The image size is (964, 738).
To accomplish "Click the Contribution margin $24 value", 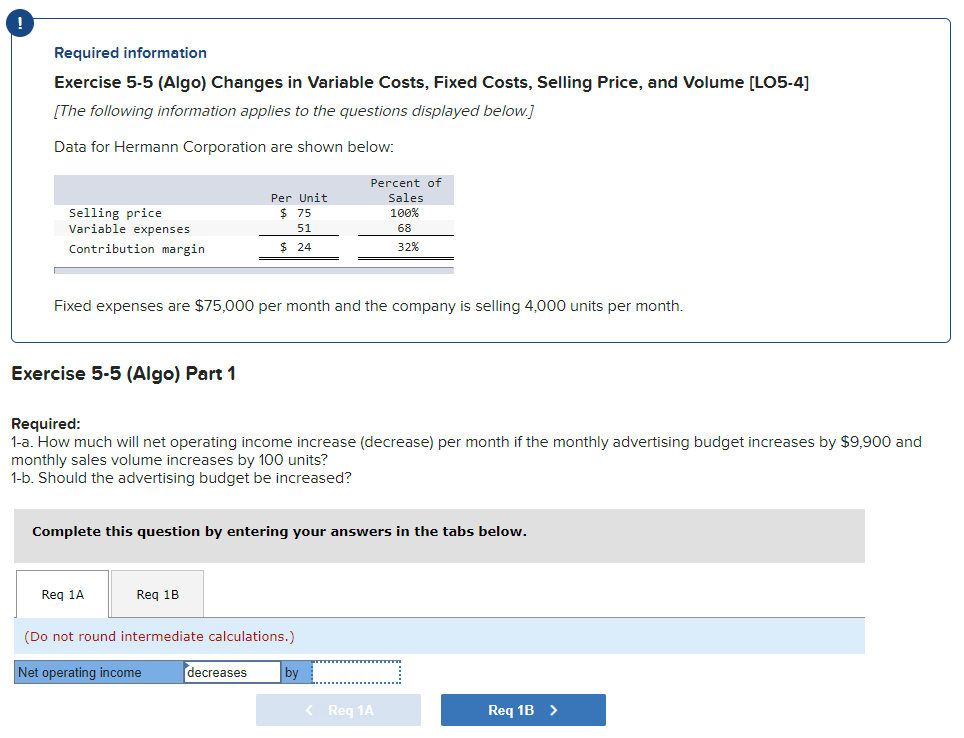I will 298,248.
